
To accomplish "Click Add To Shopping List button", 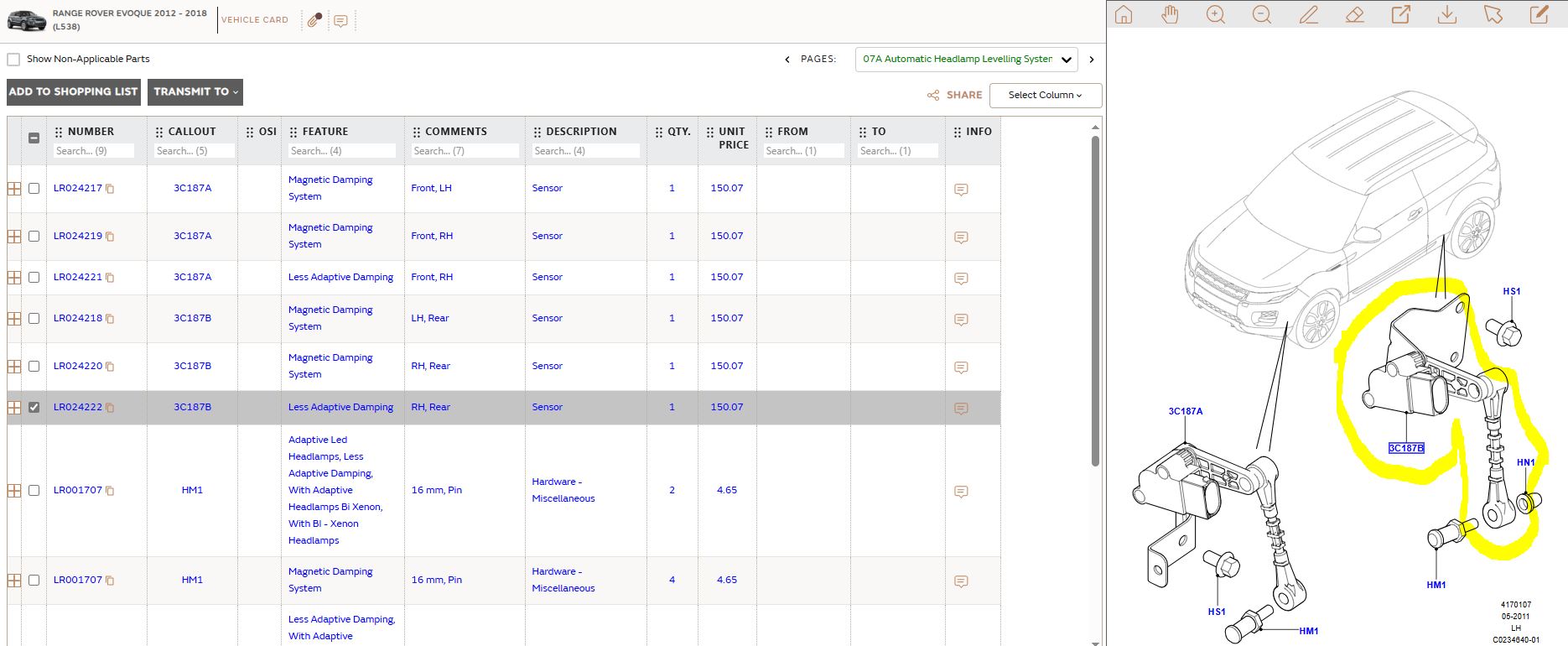I will click(x=74, y=92).
